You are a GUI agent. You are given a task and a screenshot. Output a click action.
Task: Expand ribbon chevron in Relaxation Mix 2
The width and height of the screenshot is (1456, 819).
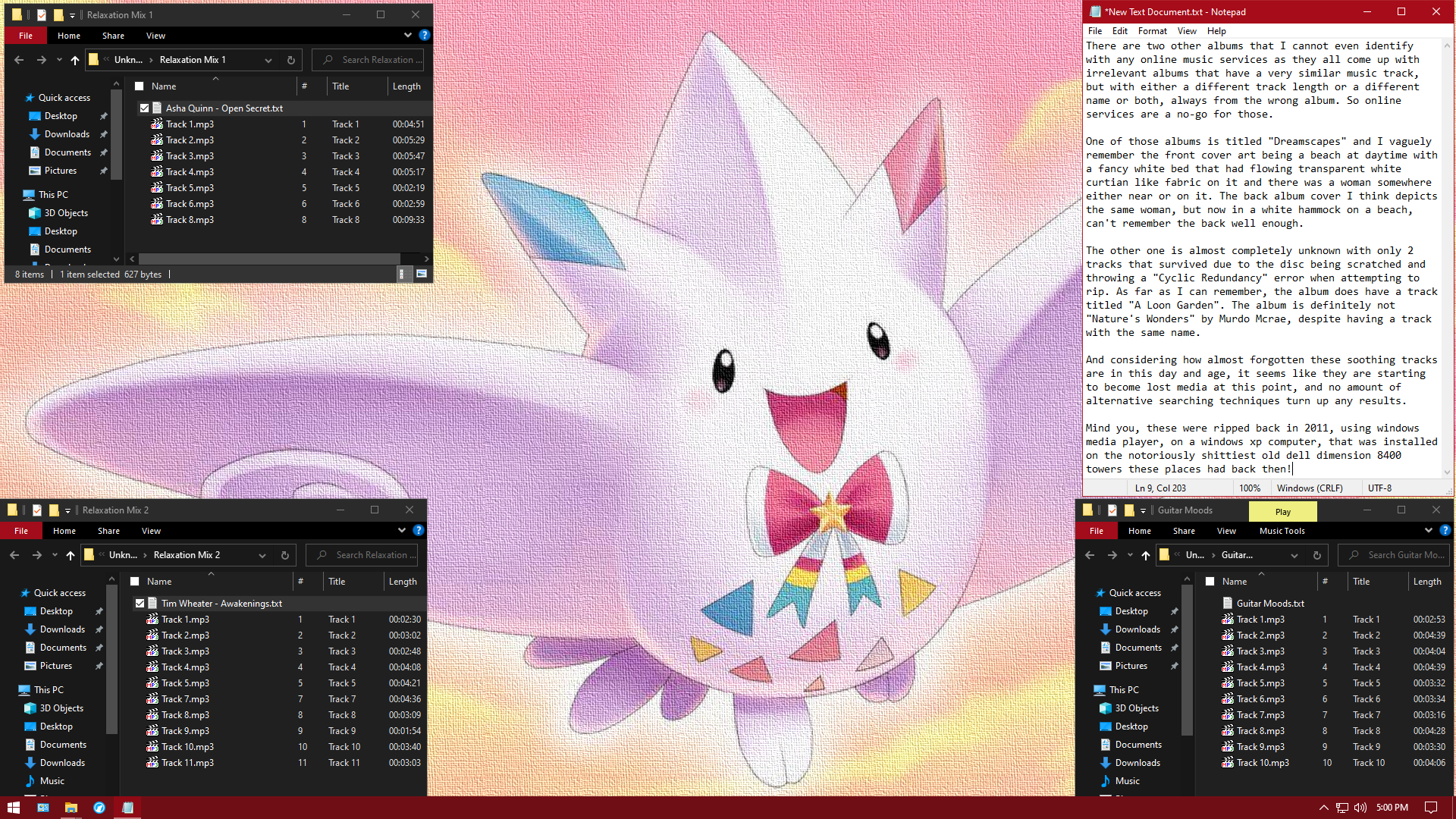tap(402, 530)
